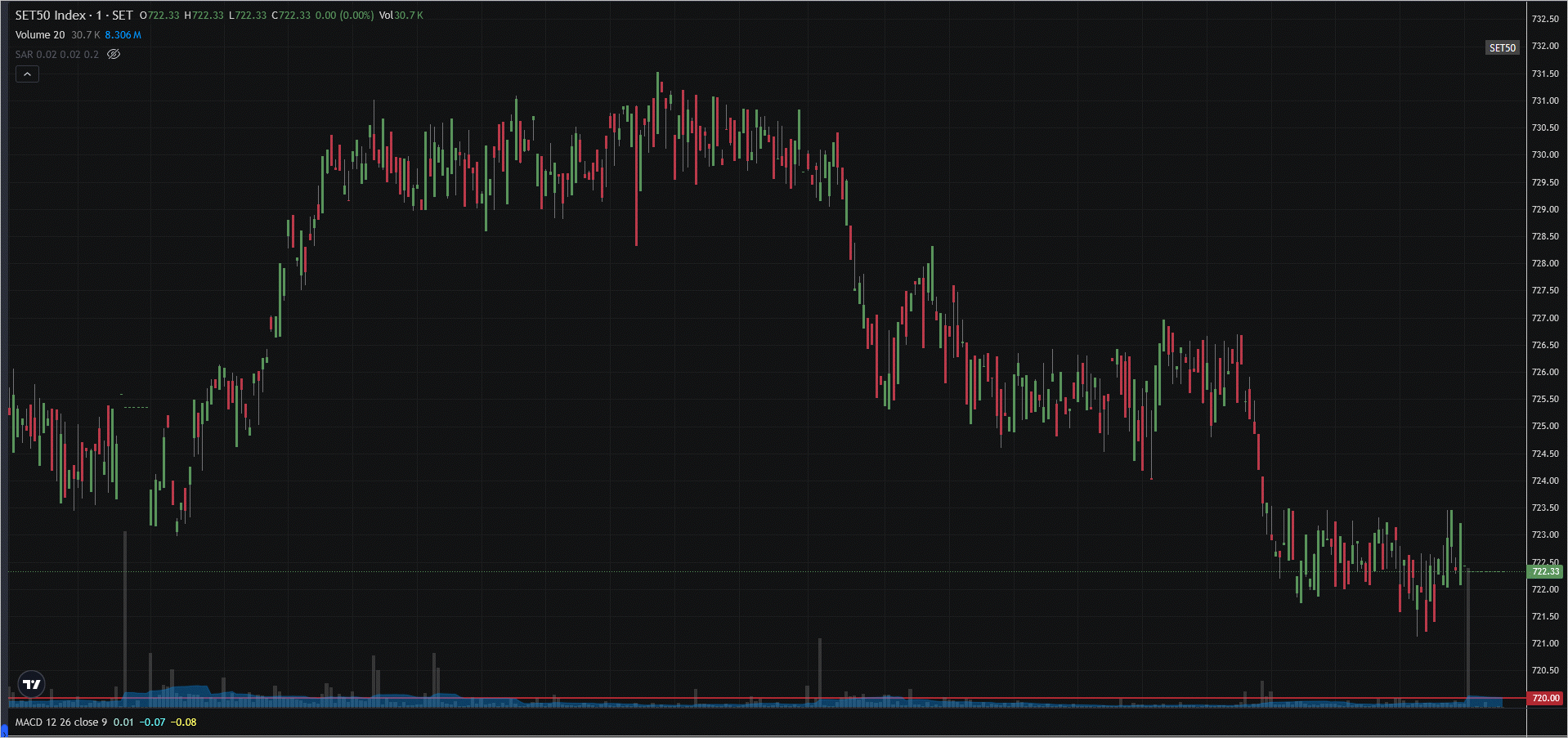Click the 728.00 price axis label
Screen dimensions: 1568x738
1544,263
